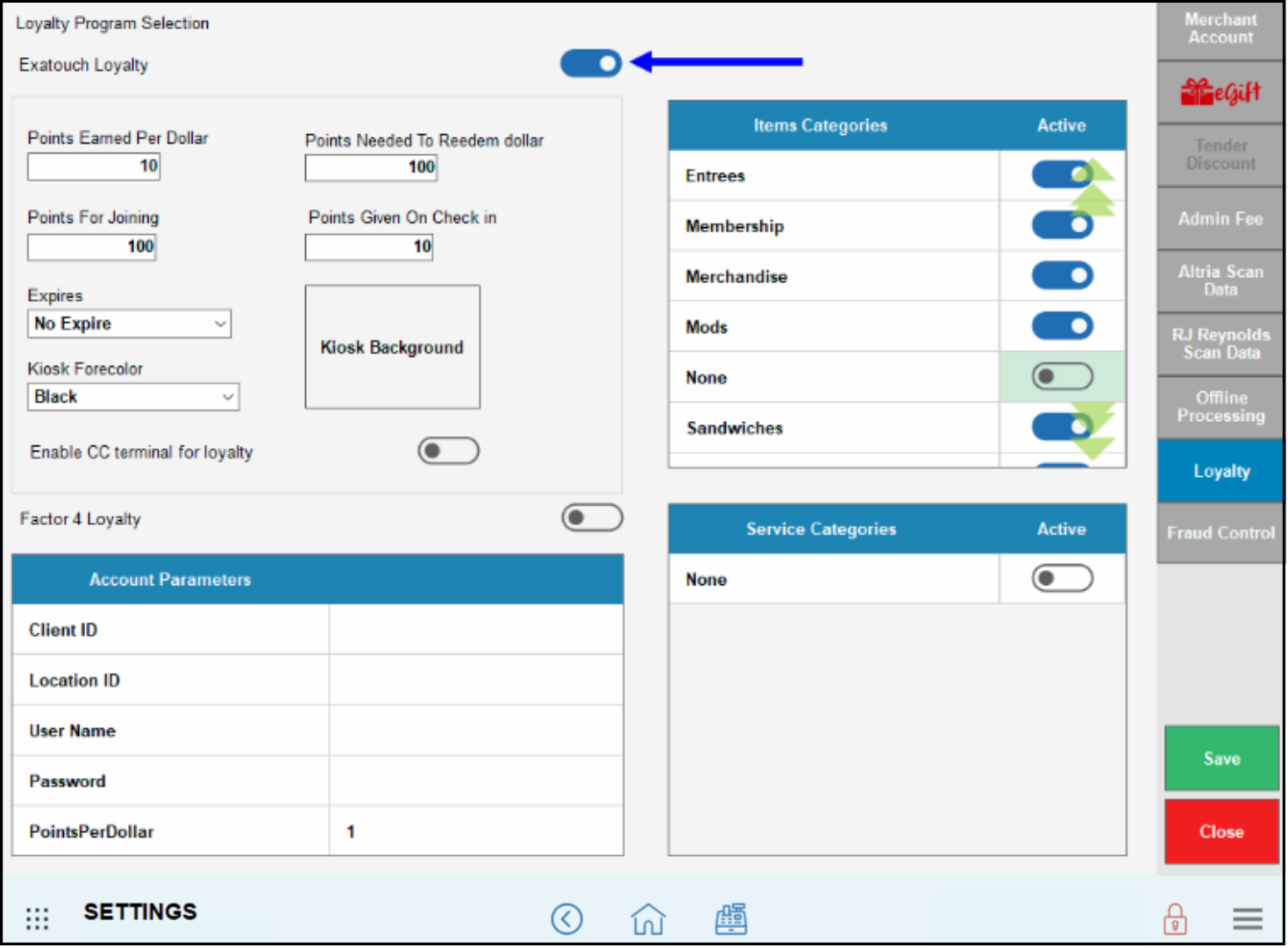Open the Kiosk Forecolor dropdown
This screenshot has height=948, width=1288.
pos(133,396)
